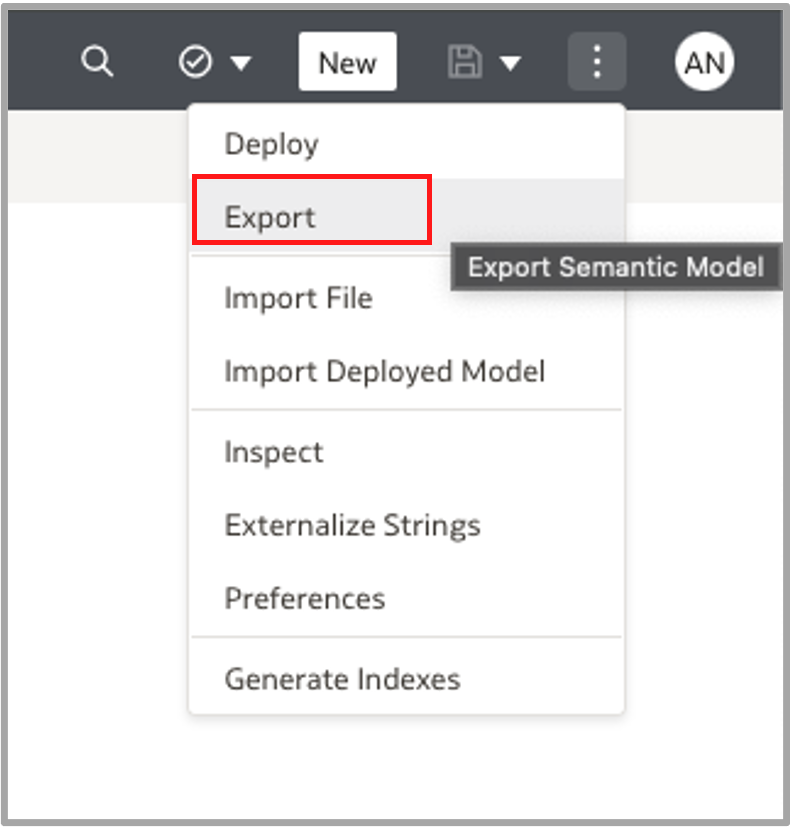This screenshot has height=827, width=790.
Task: Choose the Export menu entry
Action: tap(270, 217)
